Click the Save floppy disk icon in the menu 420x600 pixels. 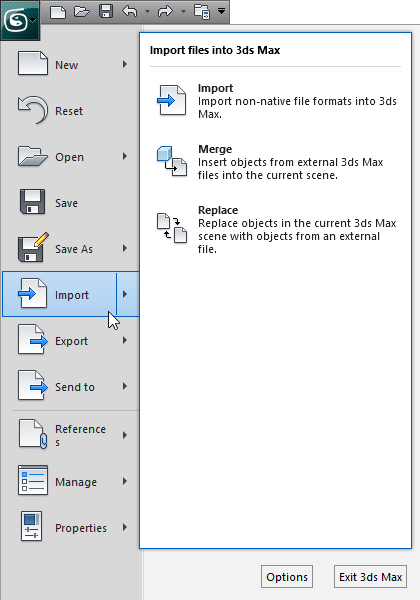(x=33, y=201)
